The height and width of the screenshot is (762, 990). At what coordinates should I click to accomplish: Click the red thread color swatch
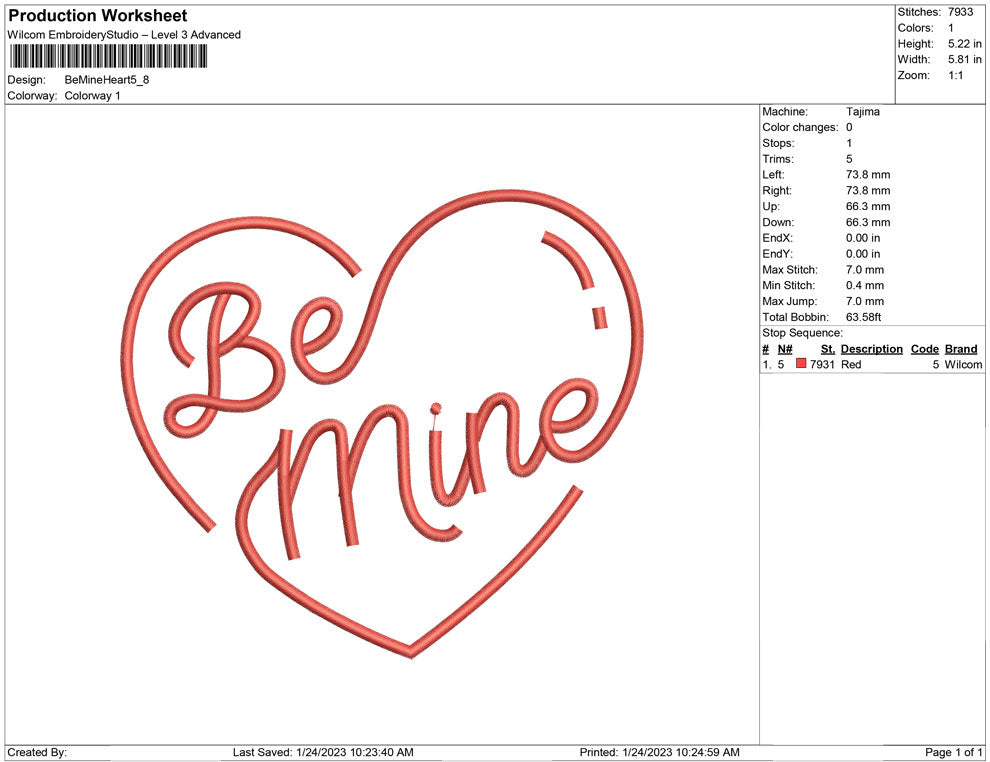[801, 365]
